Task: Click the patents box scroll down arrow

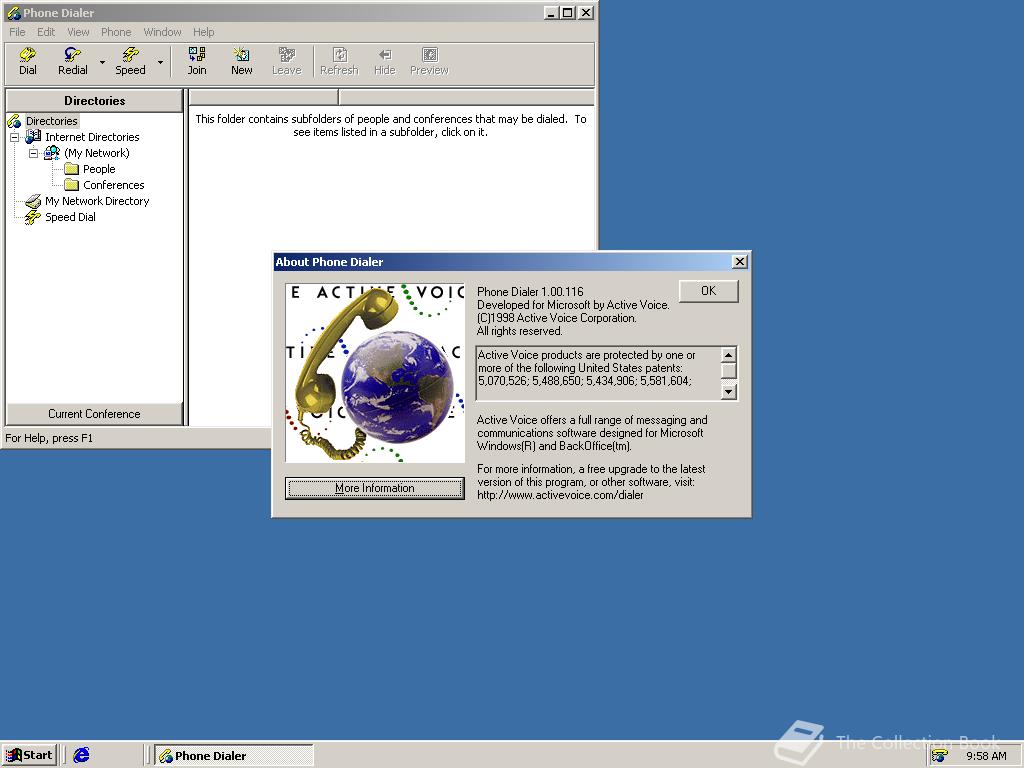Action: [729, 392]
